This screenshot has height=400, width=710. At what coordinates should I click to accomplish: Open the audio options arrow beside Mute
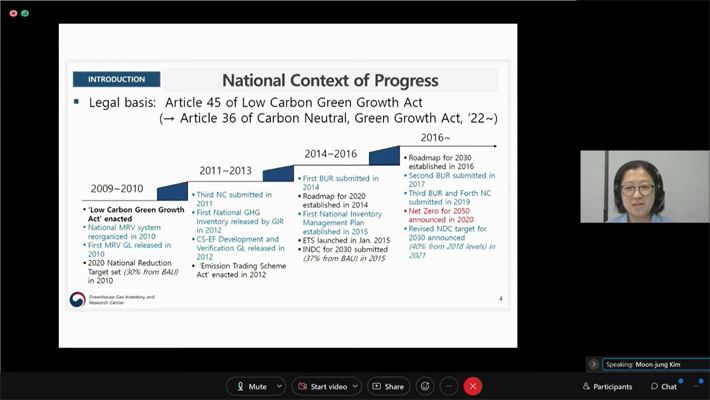279,386
